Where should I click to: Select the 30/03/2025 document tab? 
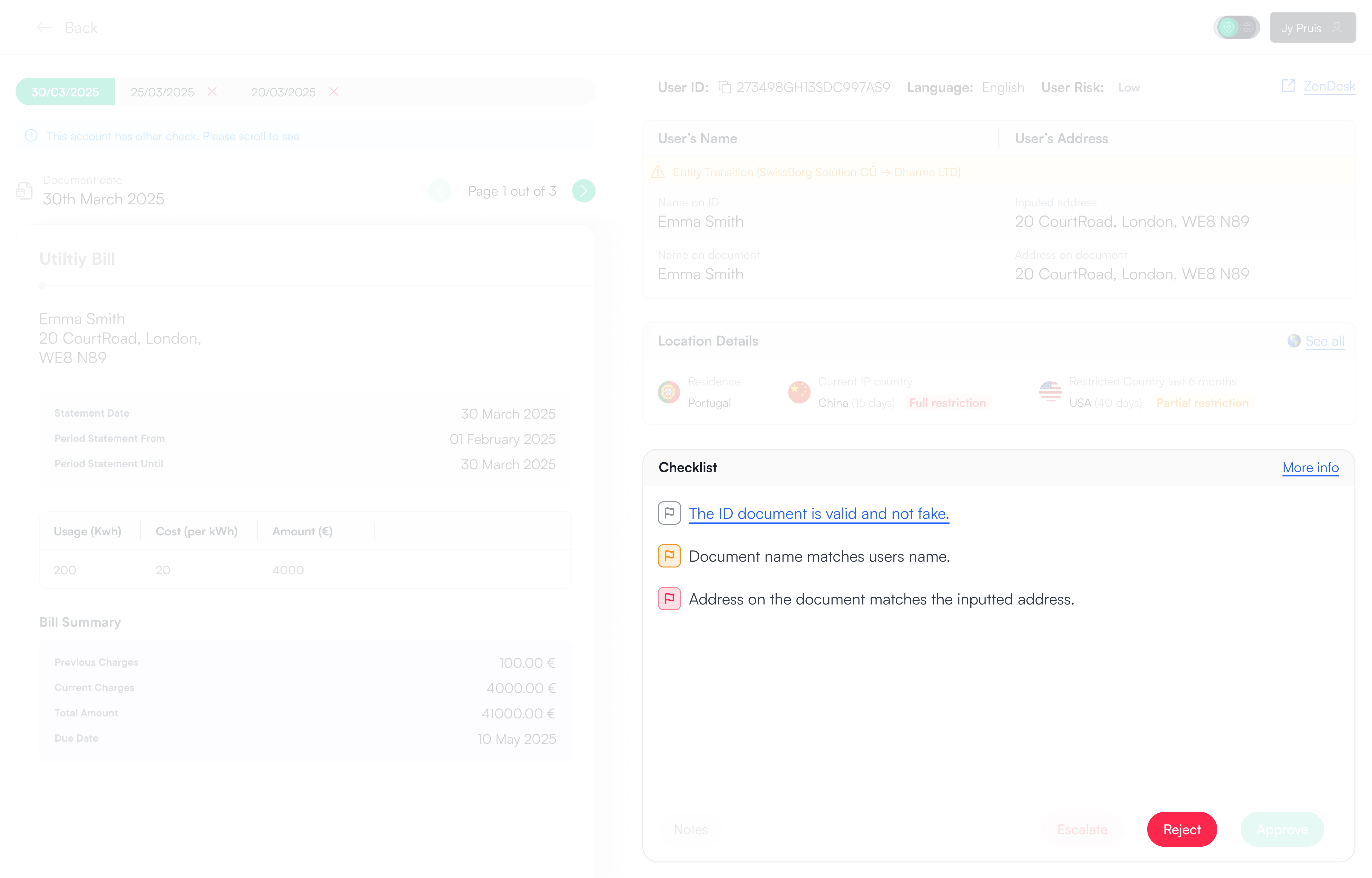(x=65, y=92)
